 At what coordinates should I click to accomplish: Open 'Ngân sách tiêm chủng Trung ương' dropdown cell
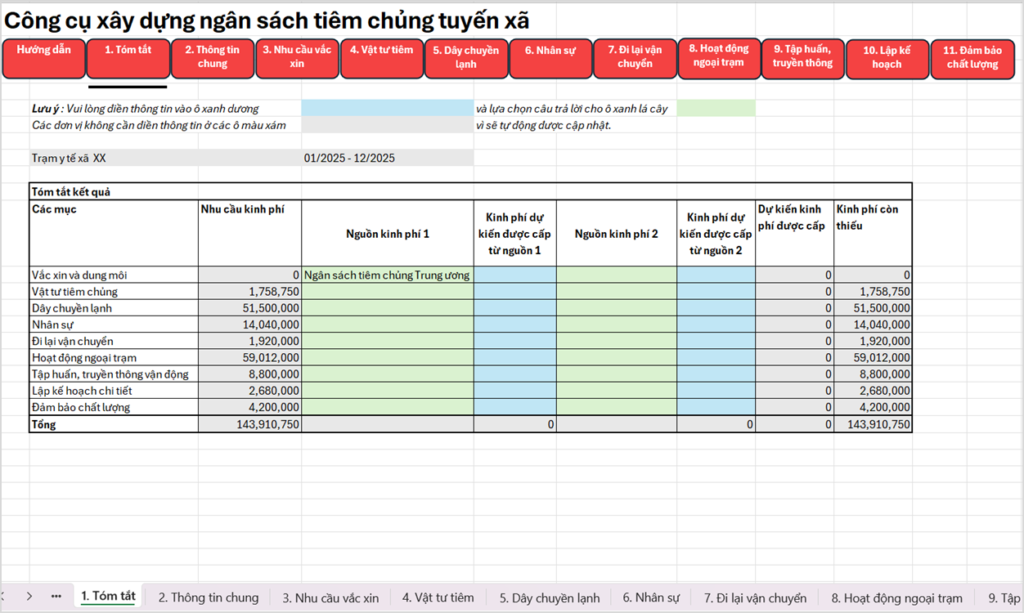(x=387, y=274)
